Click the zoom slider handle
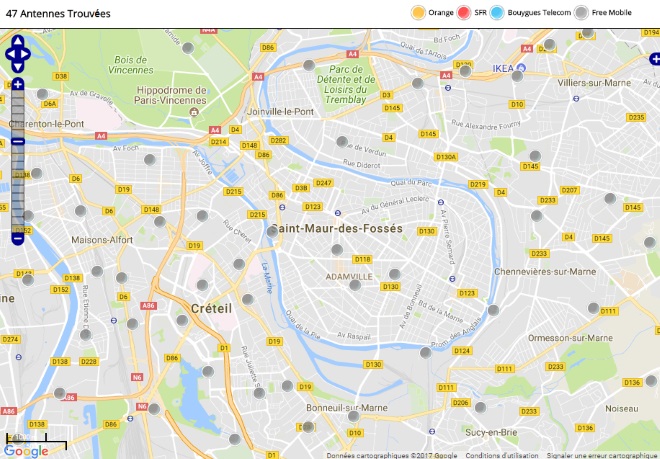The height and width of the screenshot is (459, 660). click(x=18, y=141)
